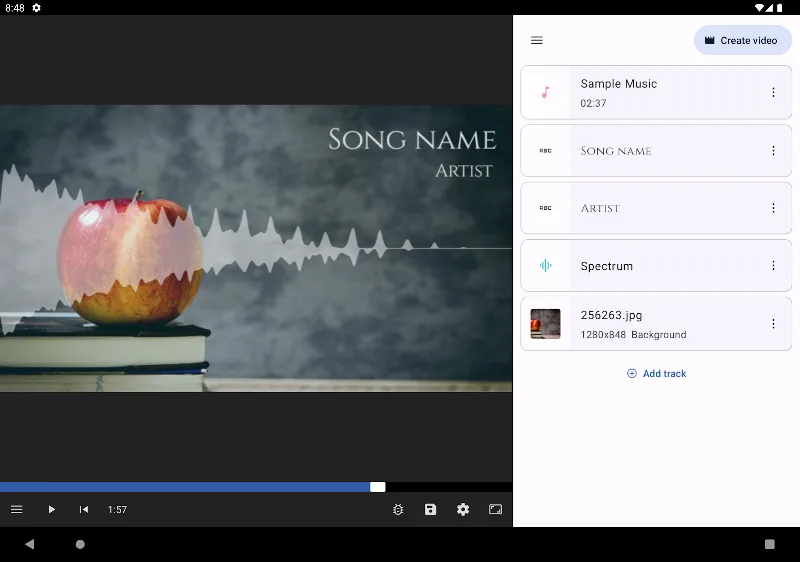This screenshot has height=562, width=800.
Task: Open player settings gear
Action: pyautogui.click(x=463, y=509)
